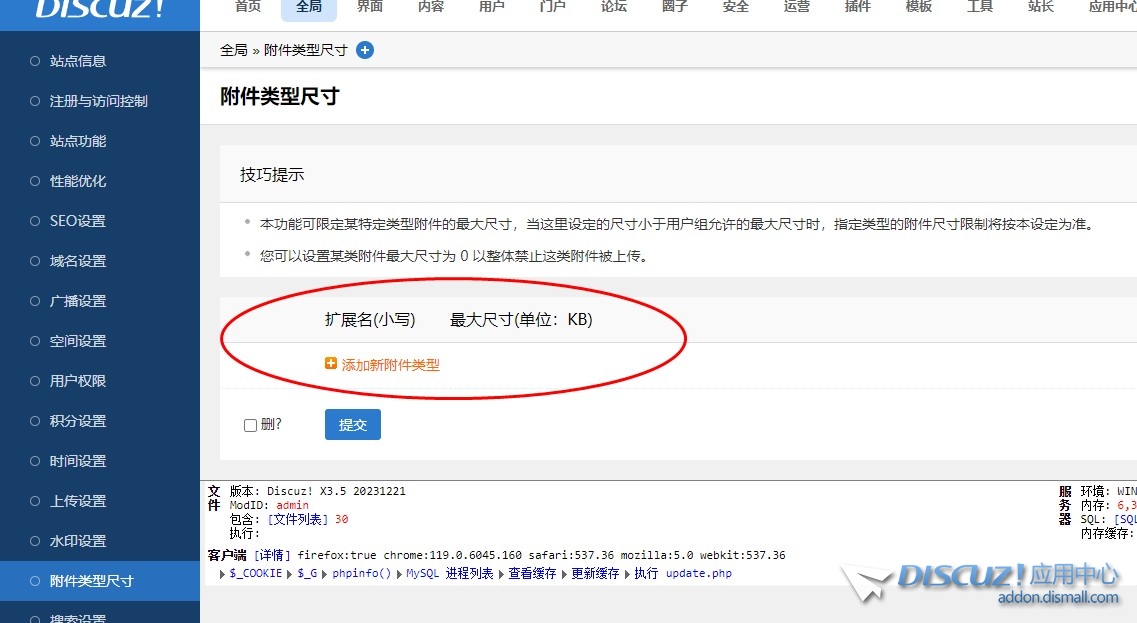Open the 圈子 top tab

point(674,7)
